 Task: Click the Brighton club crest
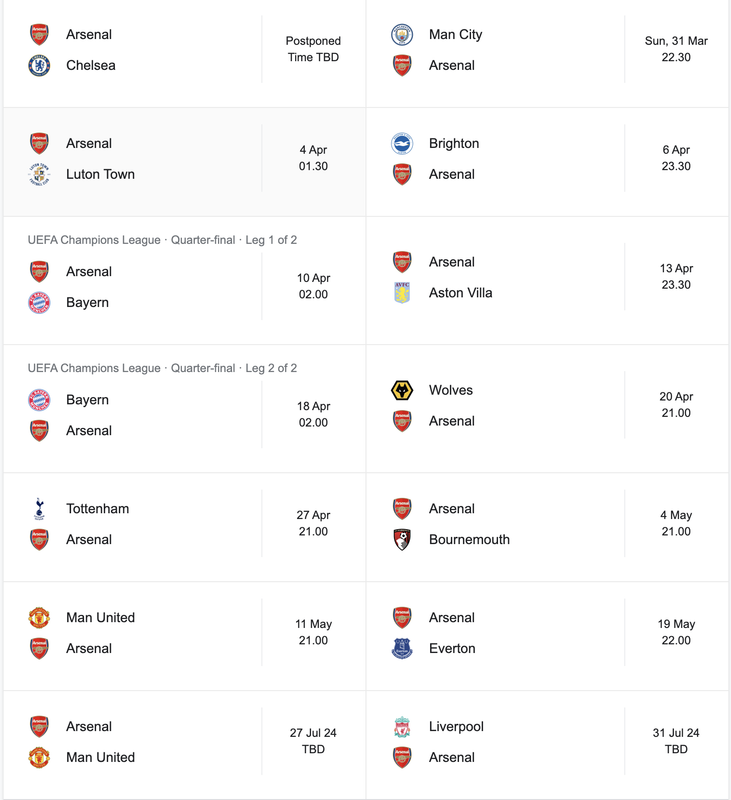point(402,143)
